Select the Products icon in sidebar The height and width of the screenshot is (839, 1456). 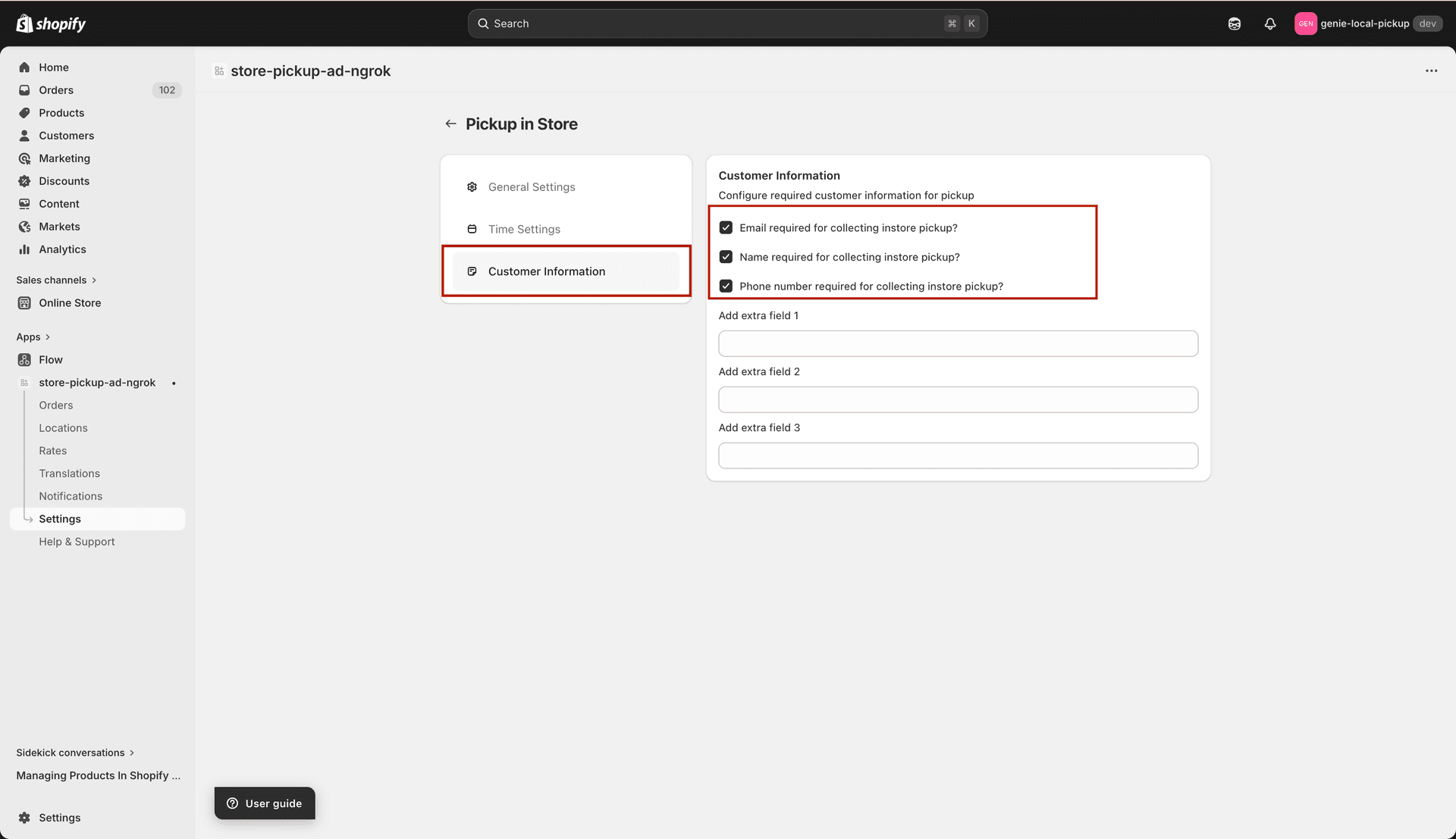[x=24, y=112]
